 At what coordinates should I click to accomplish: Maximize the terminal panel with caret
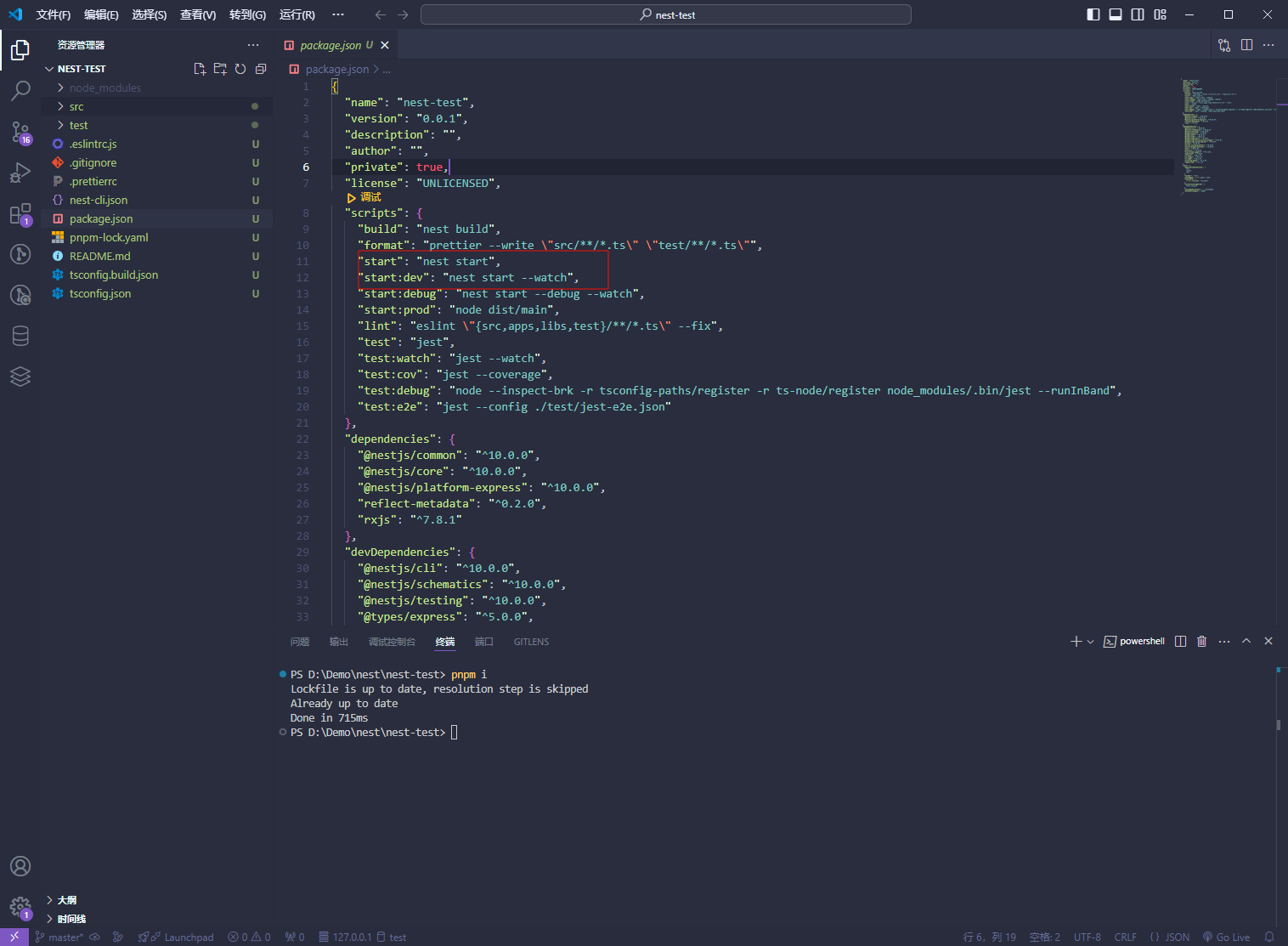(x=1246, y=642)
